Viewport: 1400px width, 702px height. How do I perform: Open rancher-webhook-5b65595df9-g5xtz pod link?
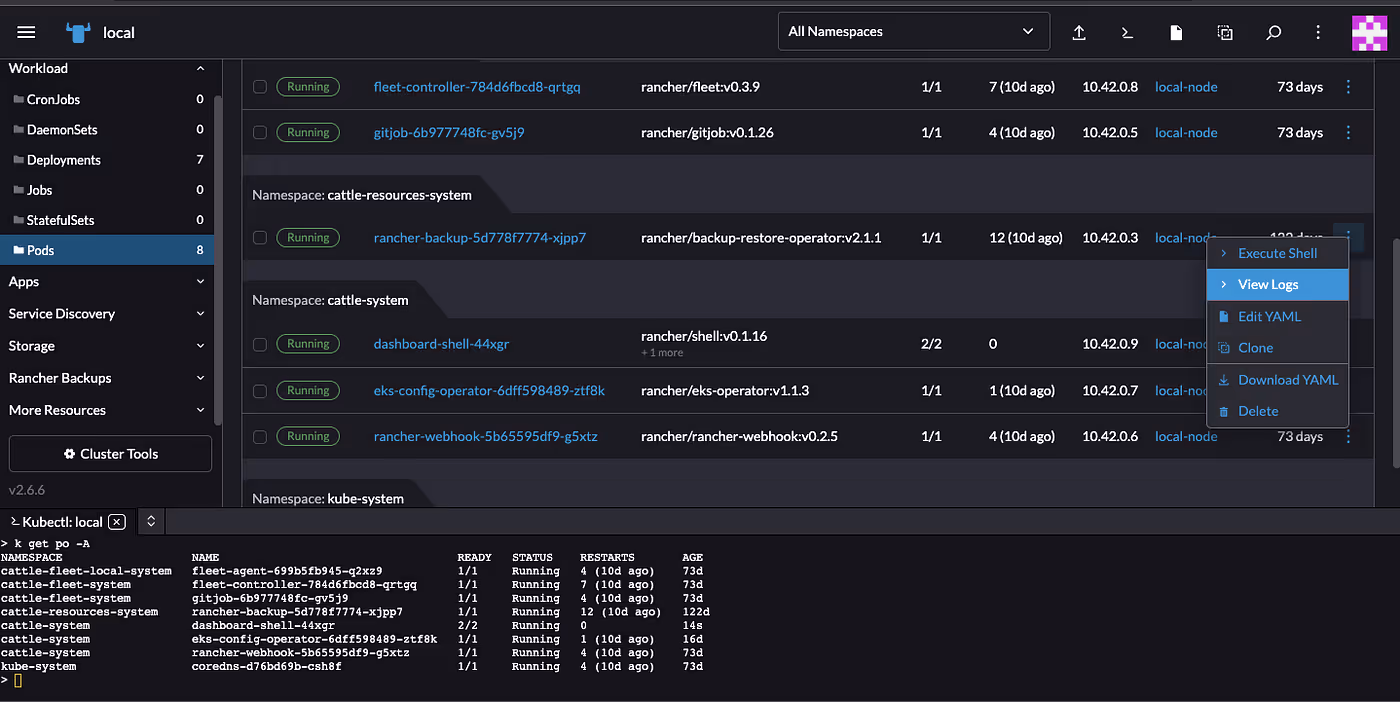coord(486,436)
